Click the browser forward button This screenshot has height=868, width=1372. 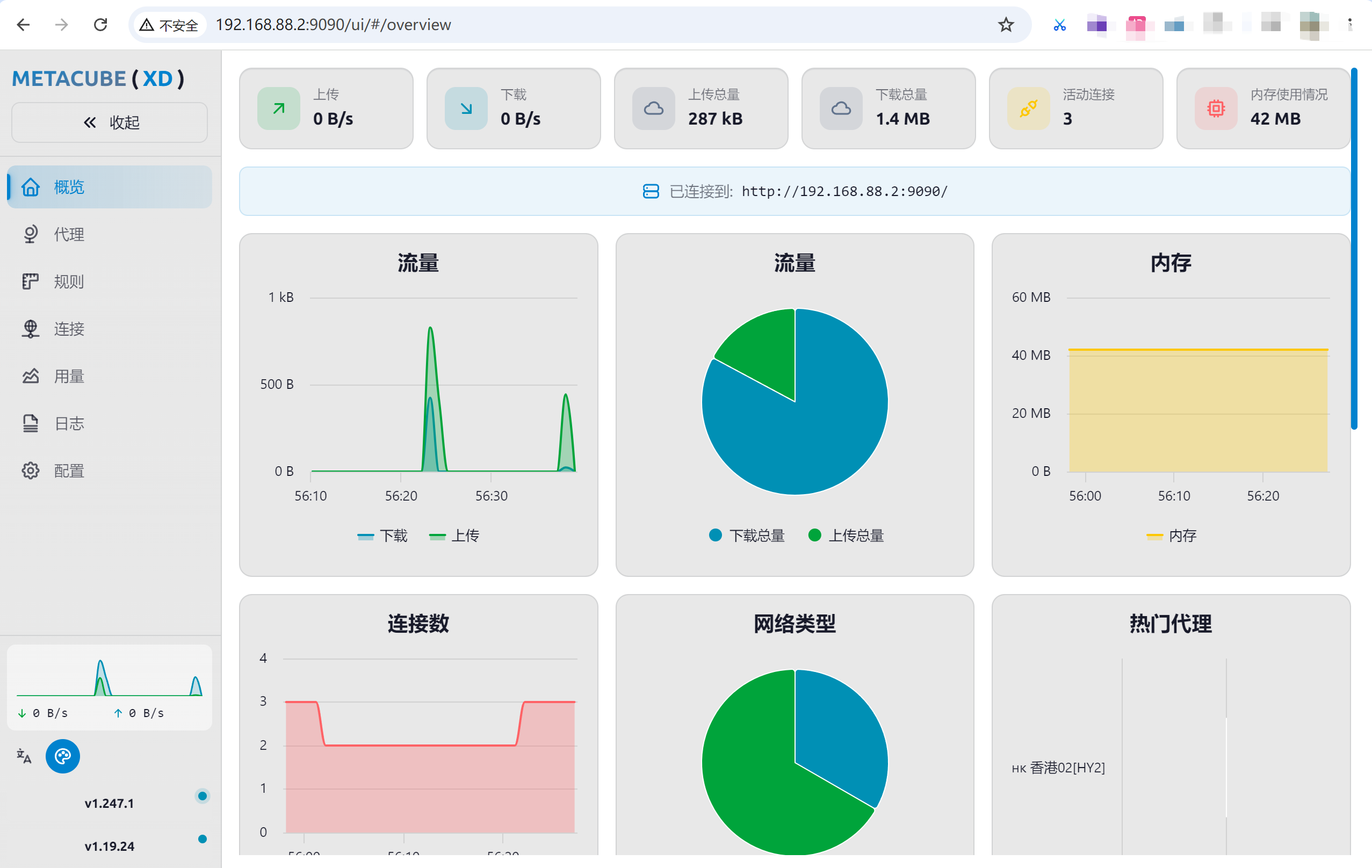pyautogui.click(x=62, y=25)
